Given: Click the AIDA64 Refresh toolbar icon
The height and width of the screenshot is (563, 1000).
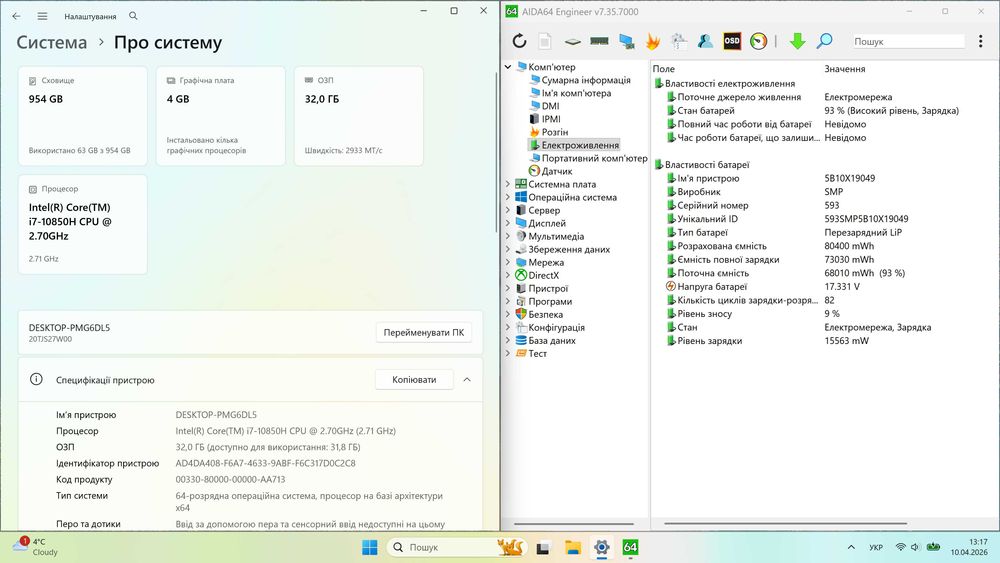Looking at the screenshot, I should (x=519, y=41).
